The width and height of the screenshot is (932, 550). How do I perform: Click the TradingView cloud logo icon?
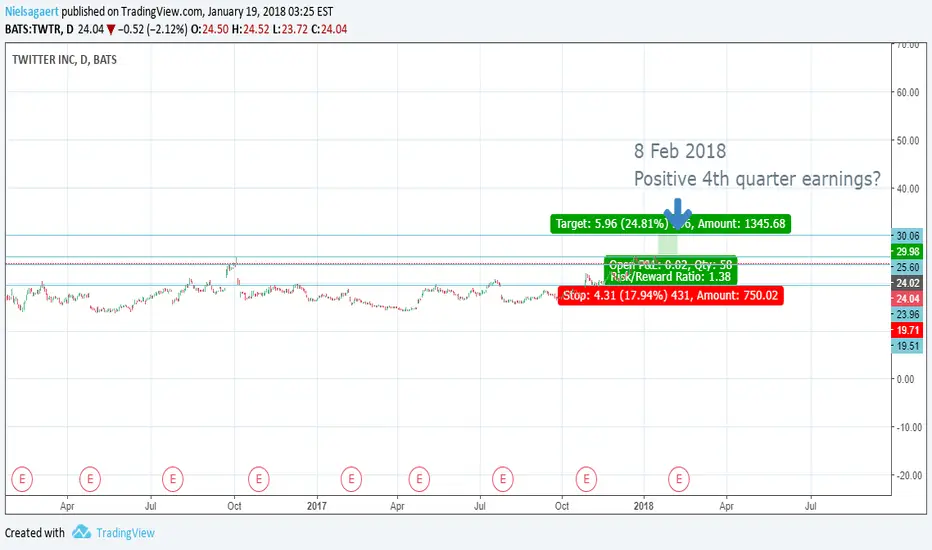[x=81, y=532]
